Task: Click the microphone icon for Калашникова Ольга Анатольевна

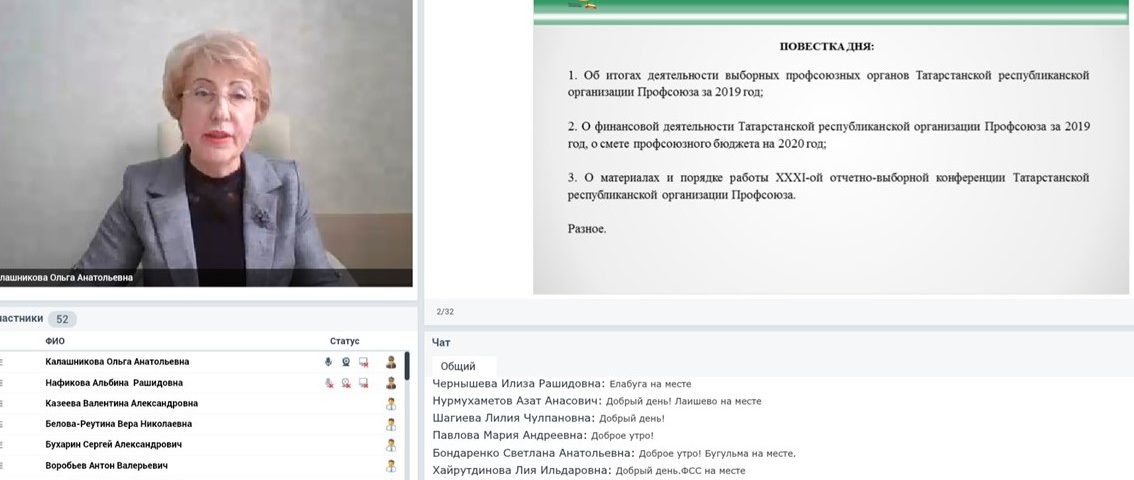Action: pos(328,362)
